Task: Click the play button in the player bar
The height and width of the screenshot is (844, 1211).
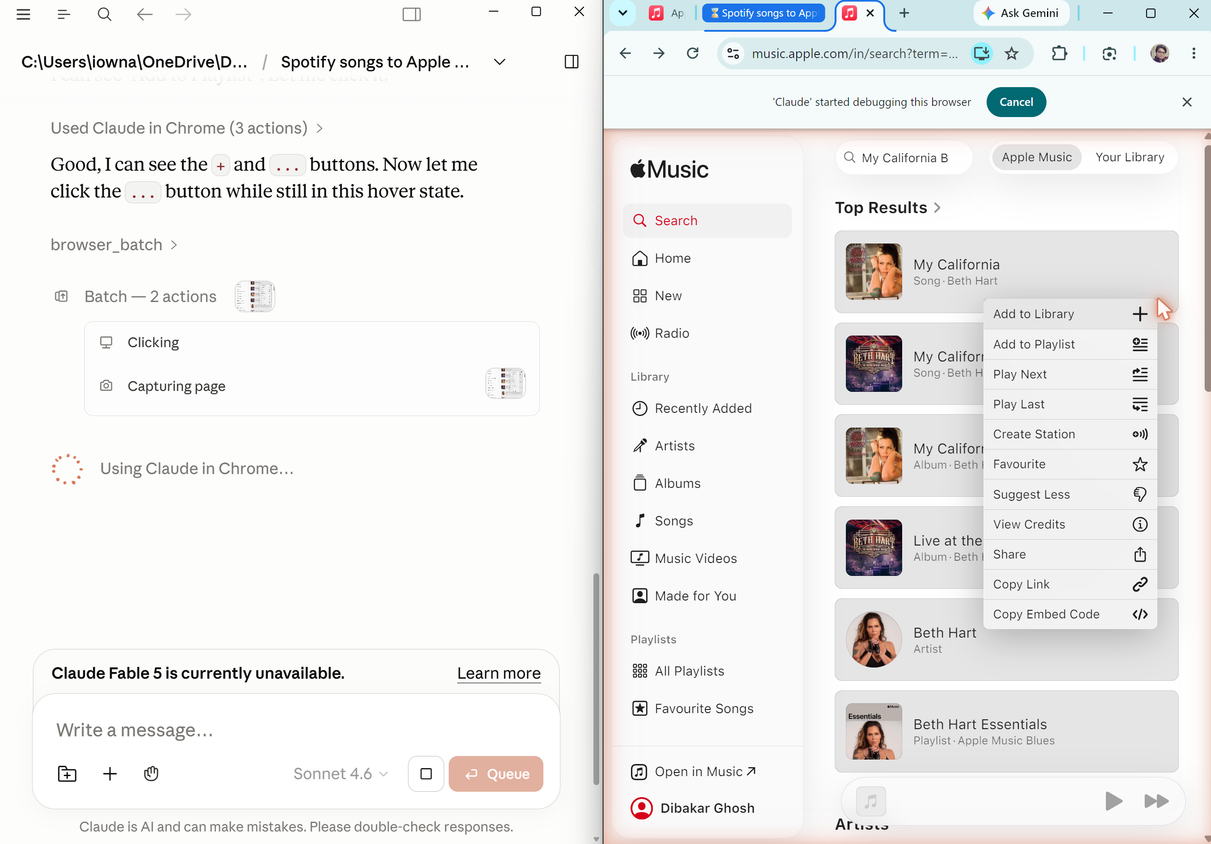Action: [x=1113, y=801]
